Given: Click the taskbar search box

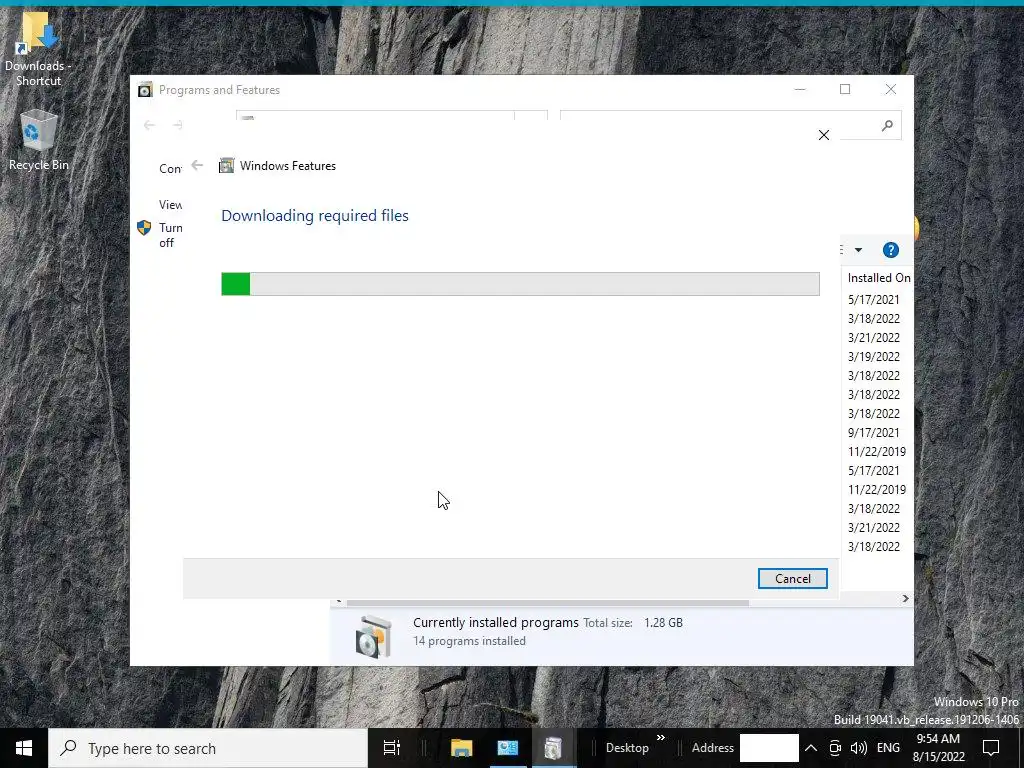Looking at the screenshot, I should (208, 748).
